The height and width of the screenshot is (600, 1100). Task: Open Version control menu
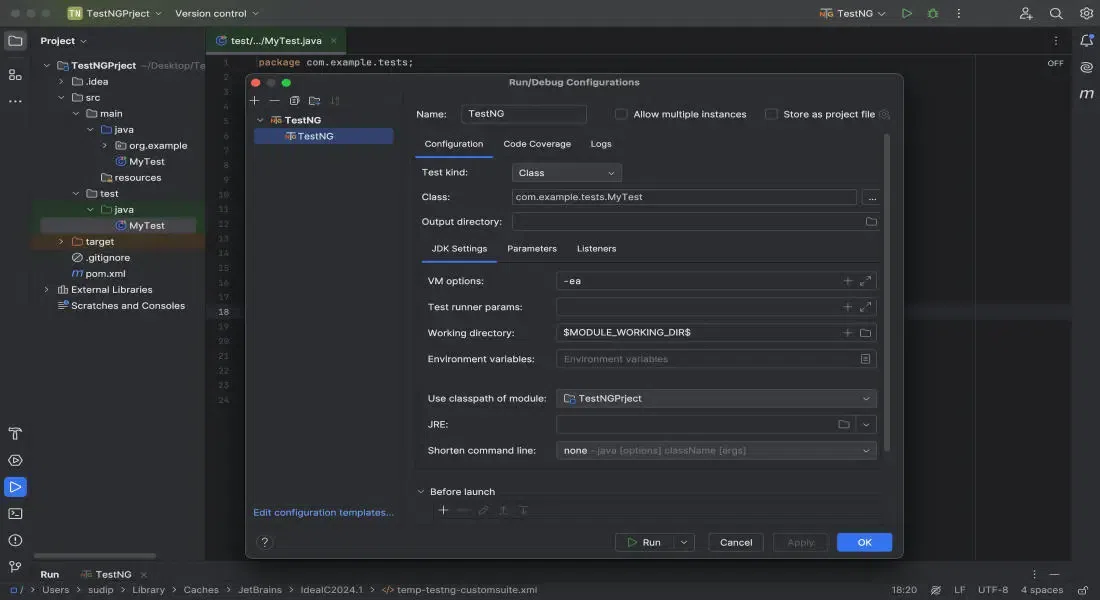click(x=217, y=13)
